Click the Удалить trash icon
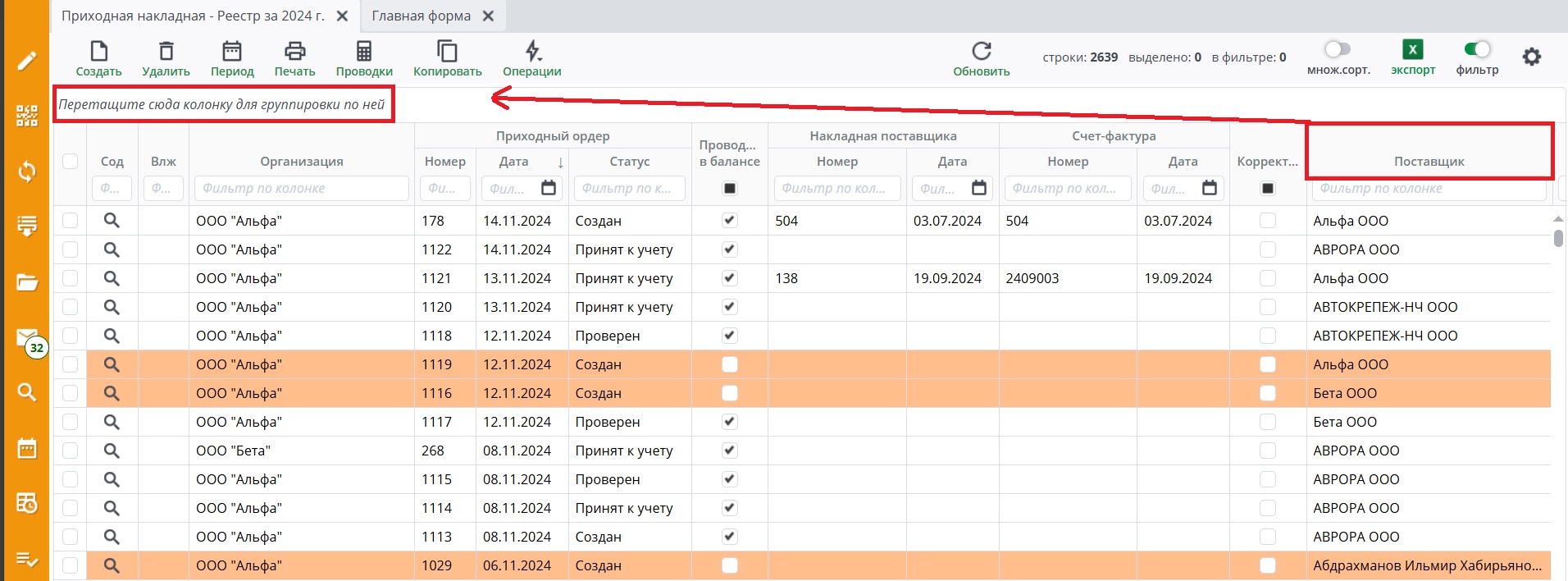The height and width of the screenshot is (581, 1568). (166, 52)
